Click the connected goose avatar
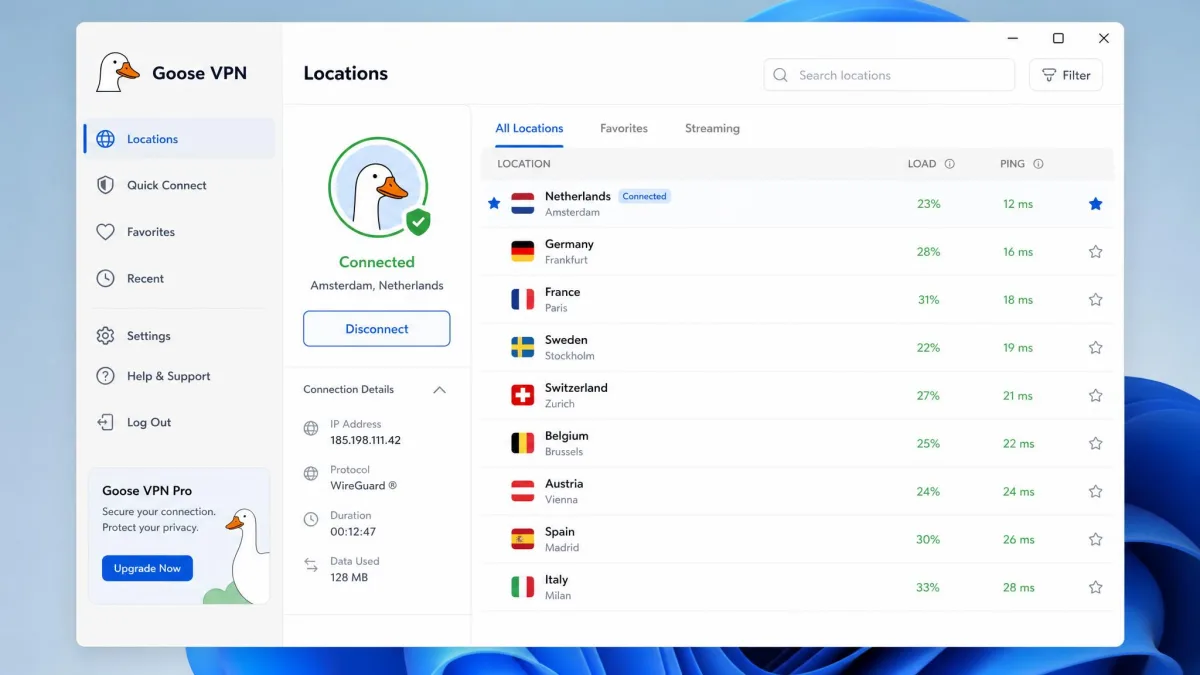1200x675 pixels. tap(377, 186)
